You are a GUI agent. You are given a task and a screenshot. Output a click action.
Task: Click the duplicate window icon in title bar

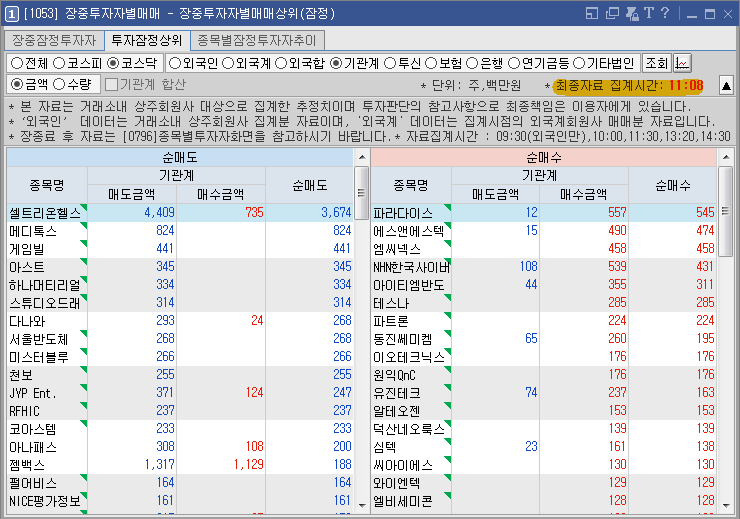pyautogui.click(x=612, y=13)
